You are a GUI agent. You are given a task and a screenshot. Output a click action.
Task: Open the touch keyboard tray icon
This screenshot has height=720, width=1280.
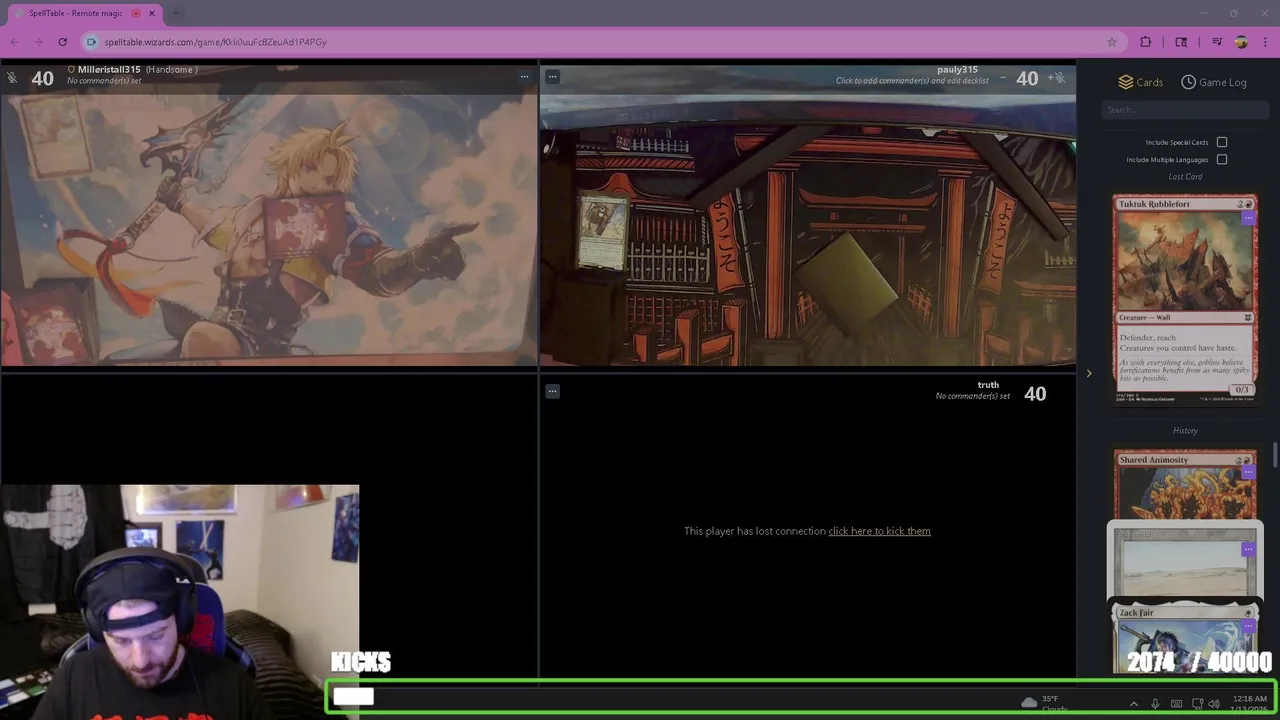pos(1176,704)
